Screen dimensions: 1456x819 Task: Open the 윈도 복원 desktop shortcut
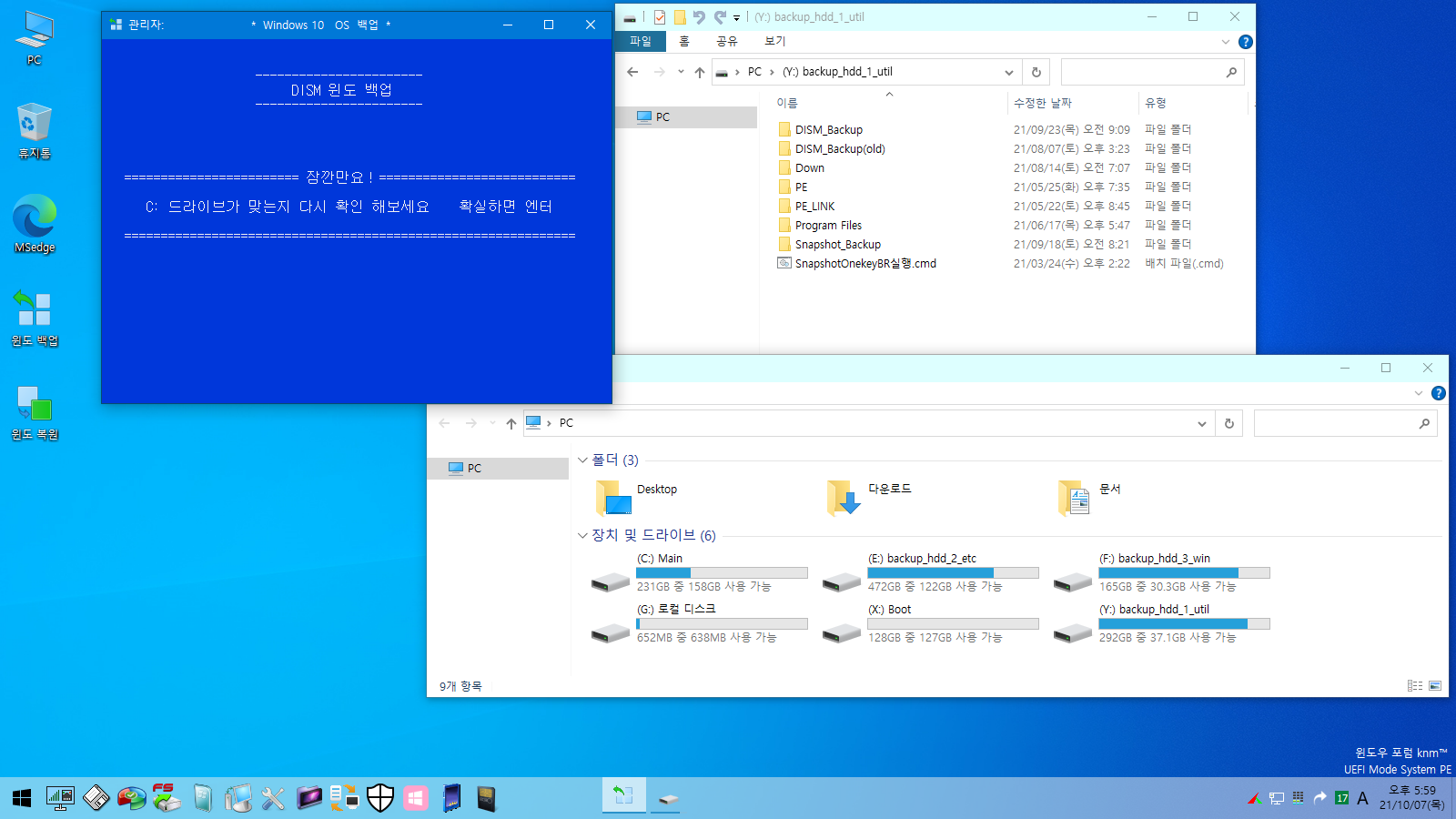pyautogui.click(x=35, y=412)
